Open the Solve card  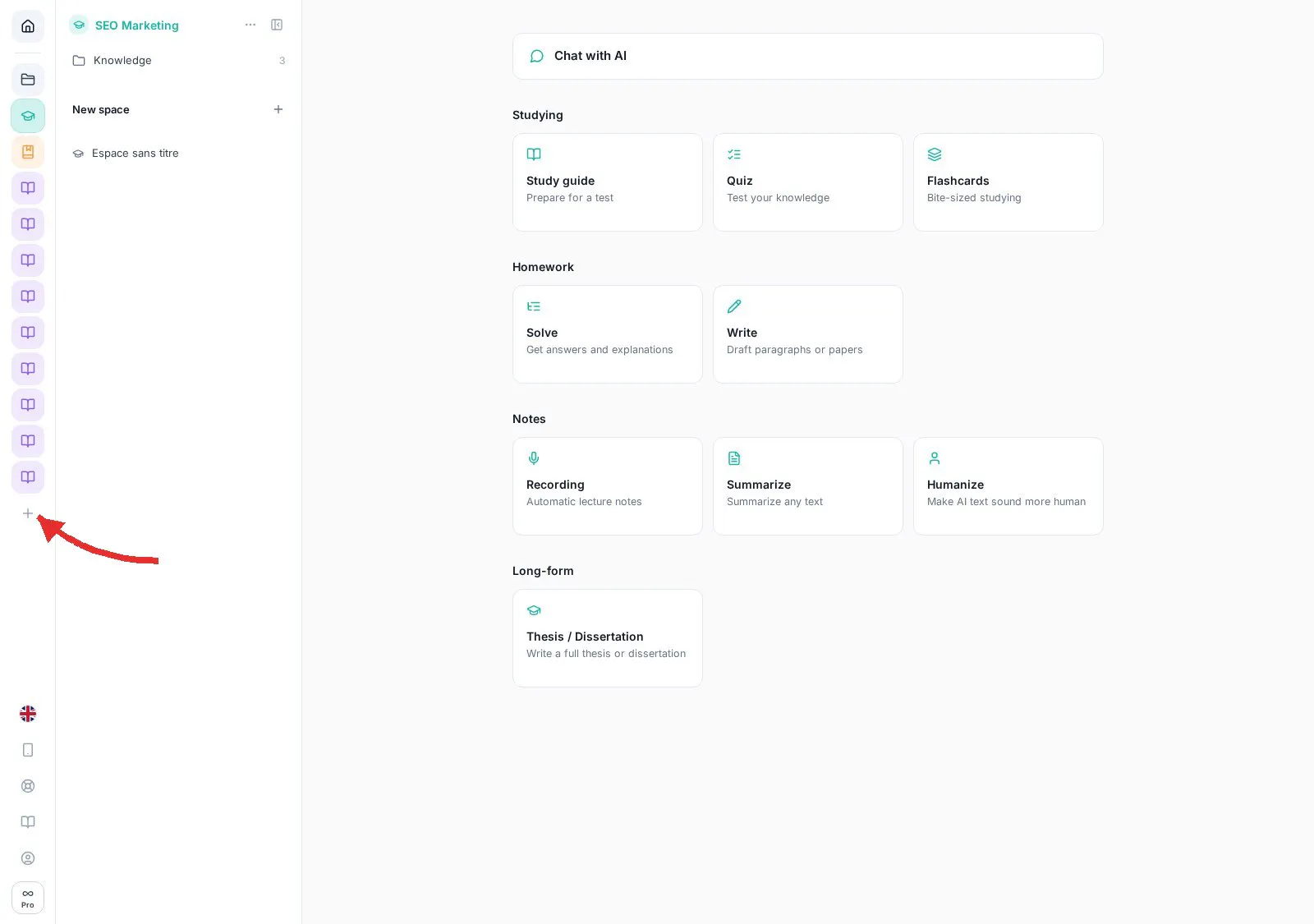(608, 334)
